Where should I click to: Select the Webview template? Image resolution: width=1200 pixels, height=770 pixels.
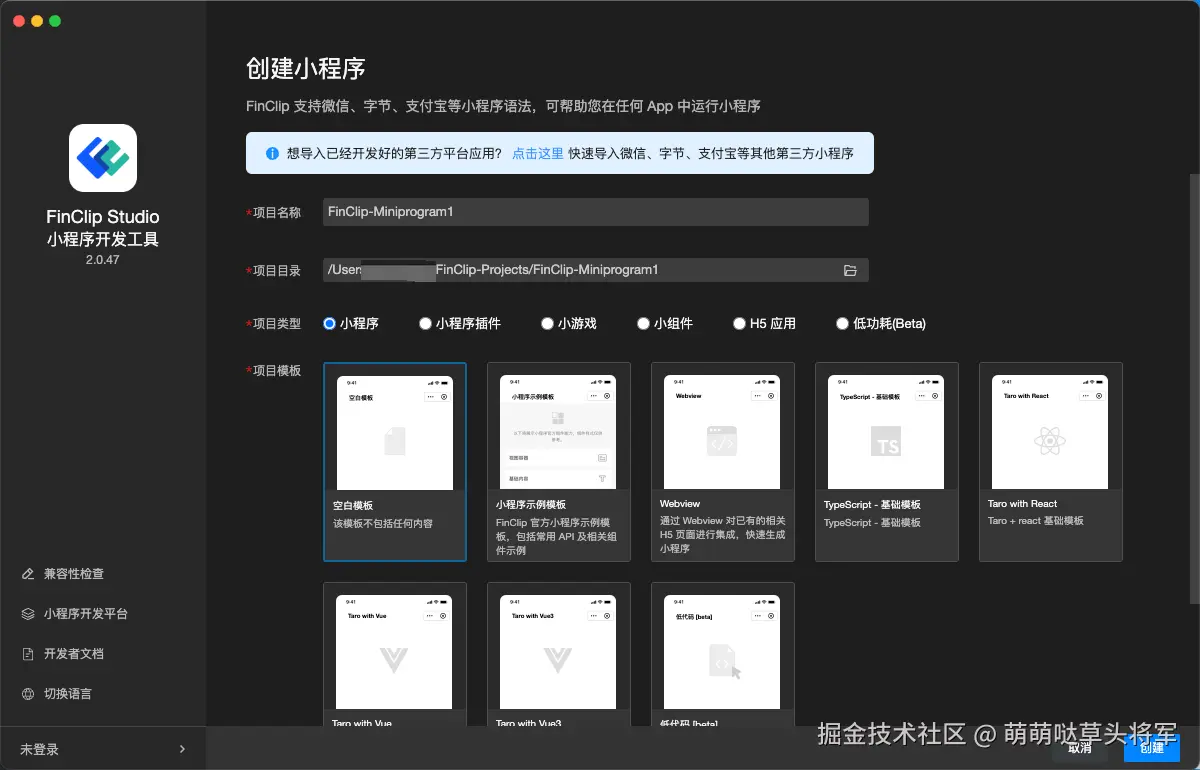click(x=722, y=460)
